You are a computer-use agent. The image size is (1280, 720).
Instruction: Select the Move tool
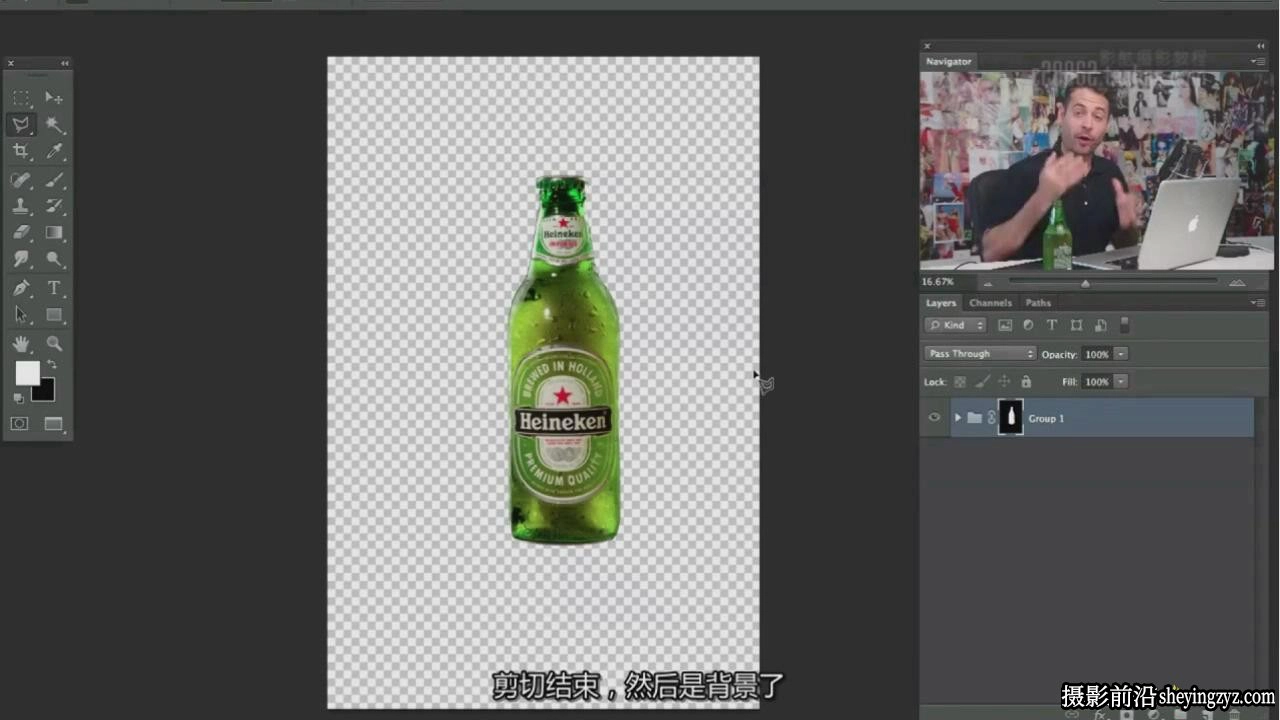click(x=54, y=98)
